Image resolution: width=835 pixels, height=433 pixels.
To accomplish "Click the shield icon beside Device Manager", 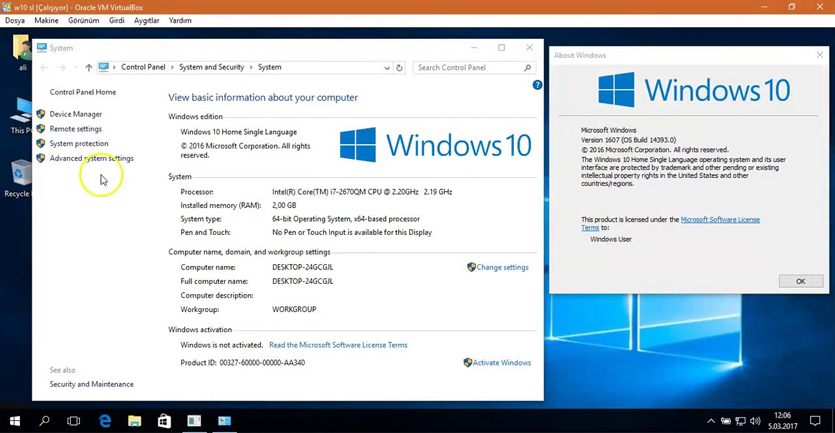I will tap(41, 114).
